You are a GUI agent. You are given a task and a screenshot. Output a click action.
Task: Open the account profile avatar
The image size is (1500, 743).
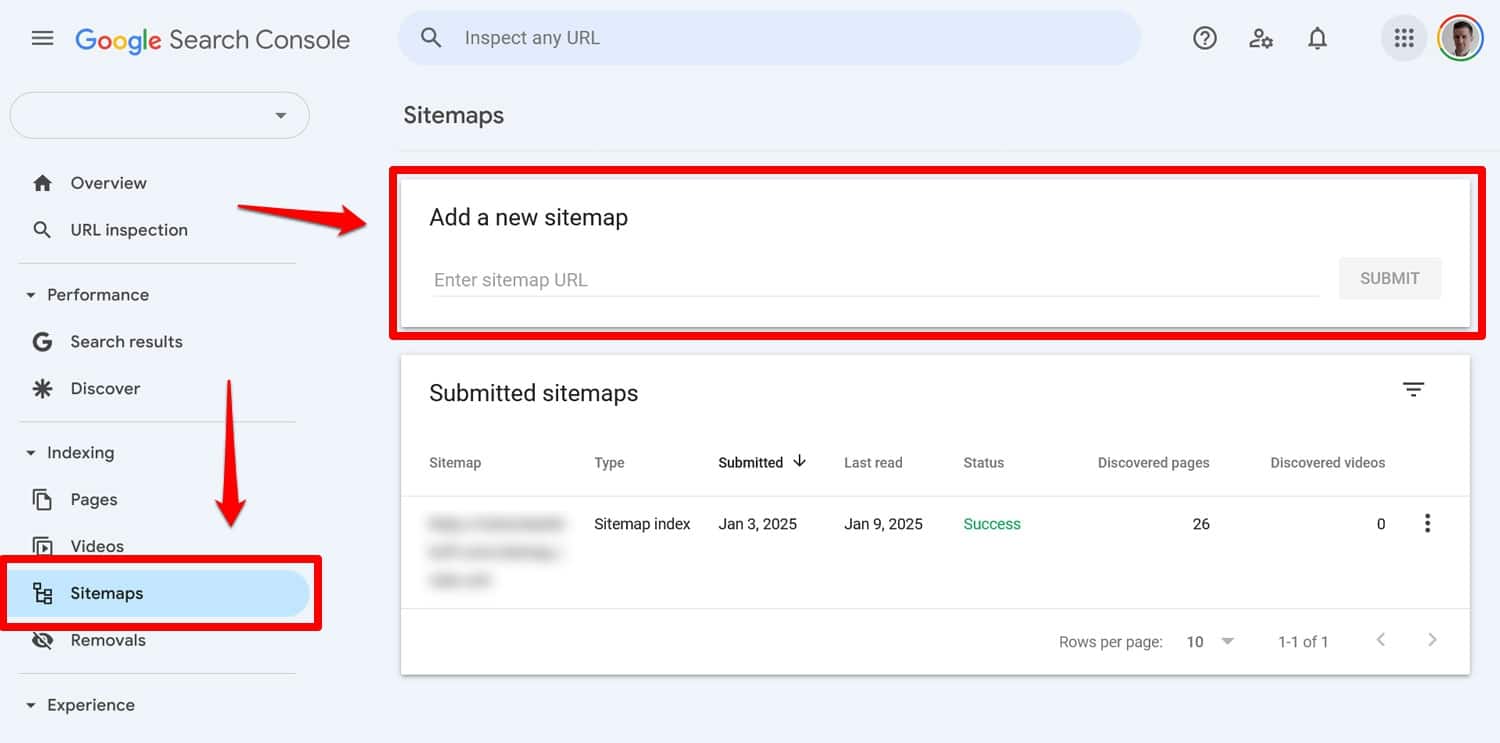[x=1460, y=38]
